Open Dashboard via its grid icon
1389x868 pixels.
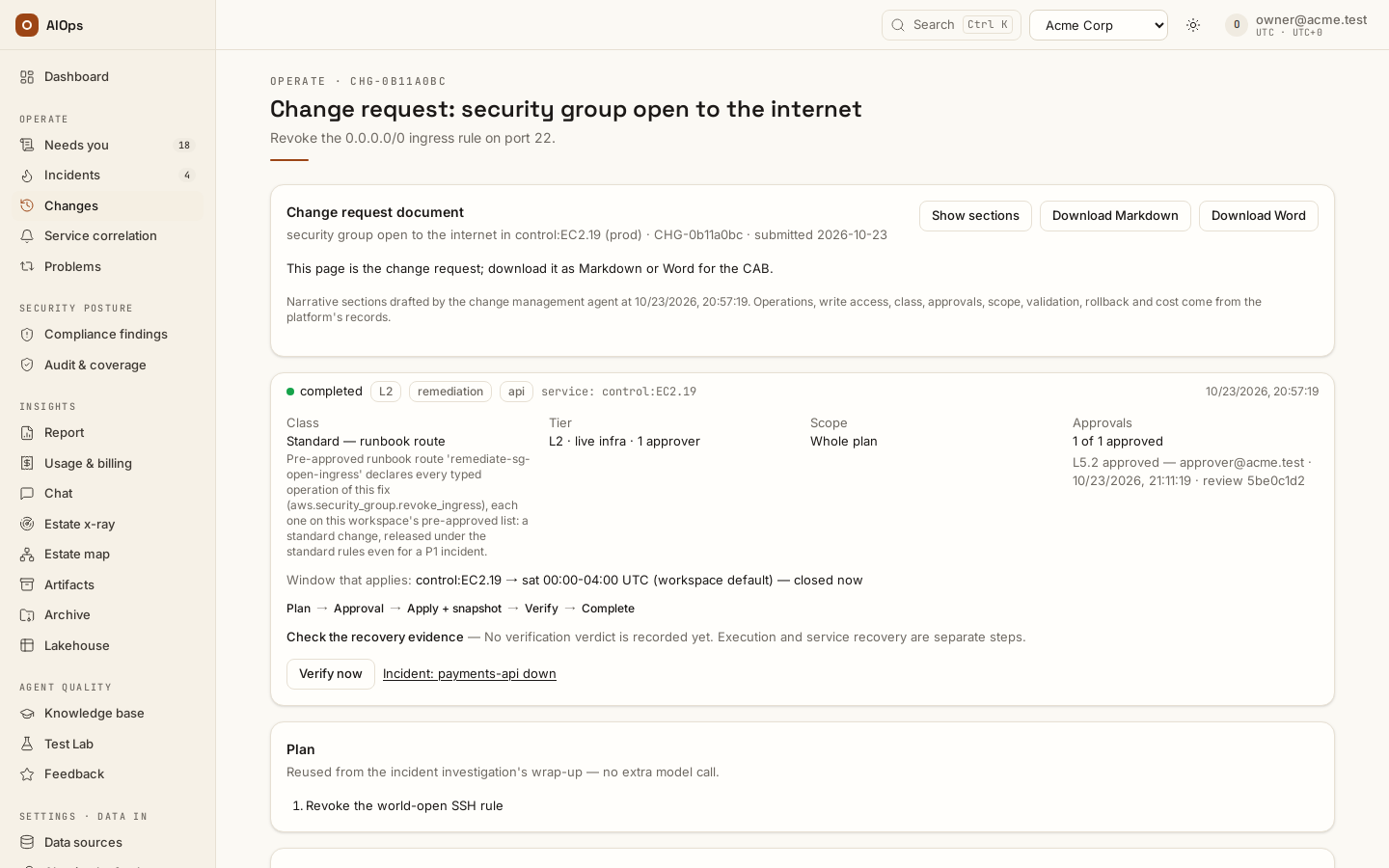pyautogui.click(x=27, y=77)
